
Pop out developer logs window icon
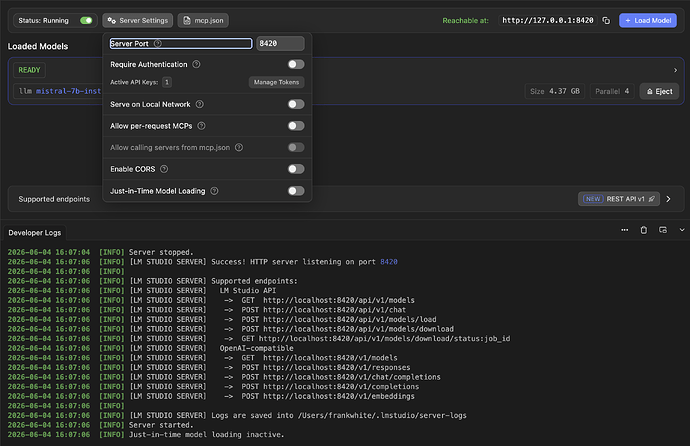663,230
